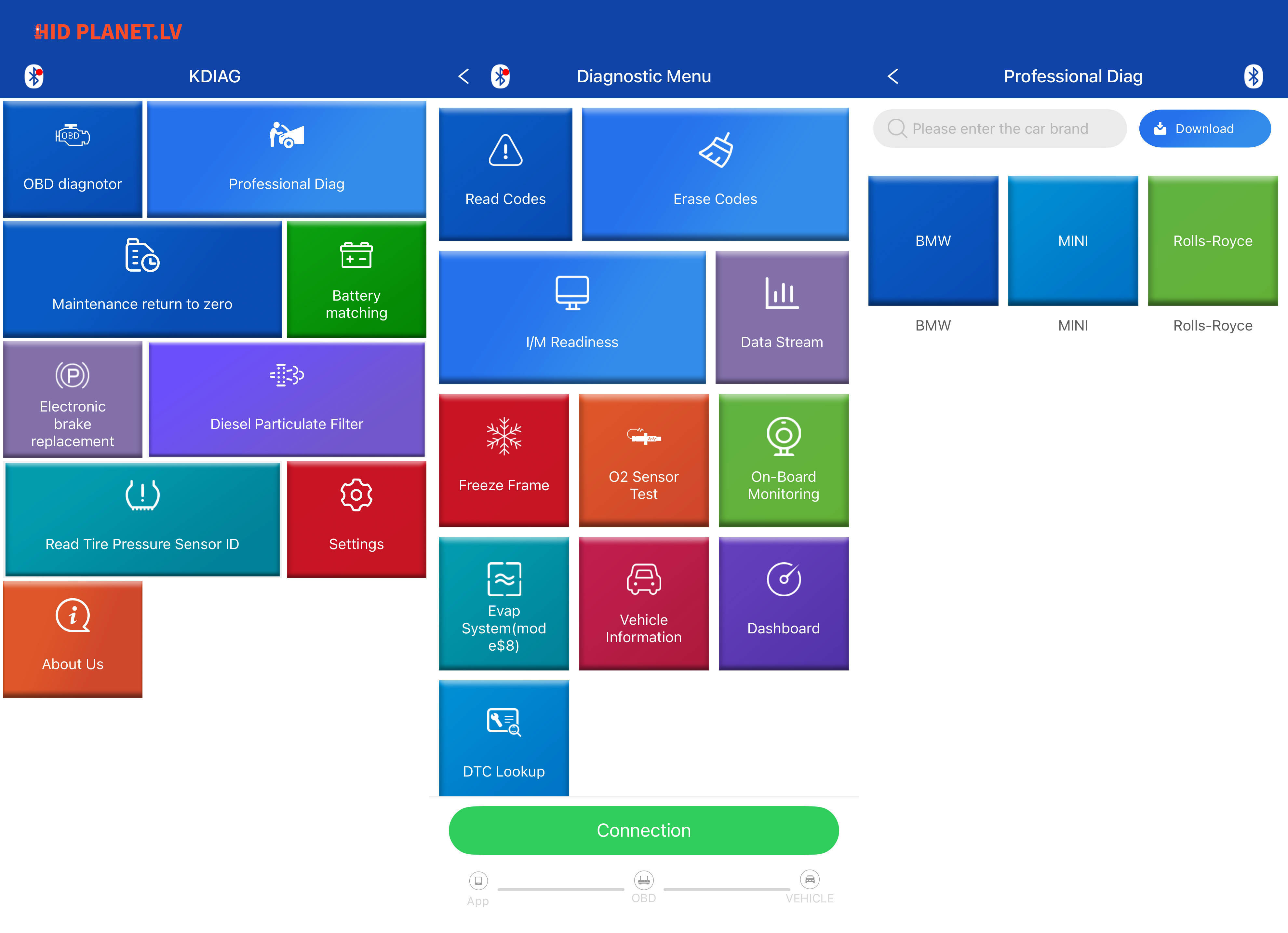This screenshot has height=933, width=1288.
Task: Click the blue Download button
Action: click(x=1204, y=128)
